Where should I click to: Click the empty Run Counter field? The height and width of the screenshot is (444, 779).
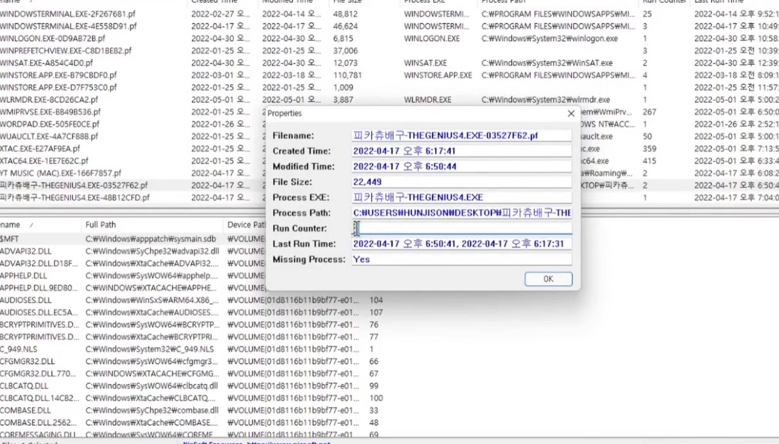coord(462,228)
